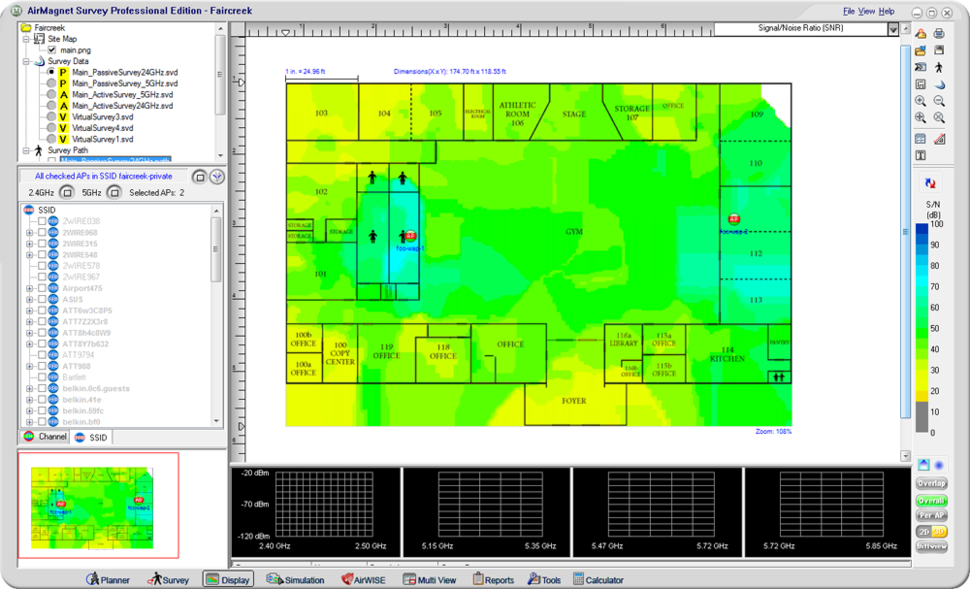Expand the 2WIRE068 SSID node
The height and width of the screenshot is (589, 970).
[x=29, y=233]
